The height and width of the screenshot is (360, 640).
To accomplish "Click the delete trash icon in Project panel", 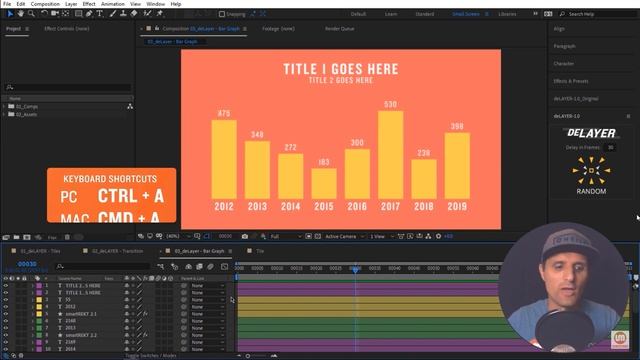I will pyautogui.click(x=67, y=237).
